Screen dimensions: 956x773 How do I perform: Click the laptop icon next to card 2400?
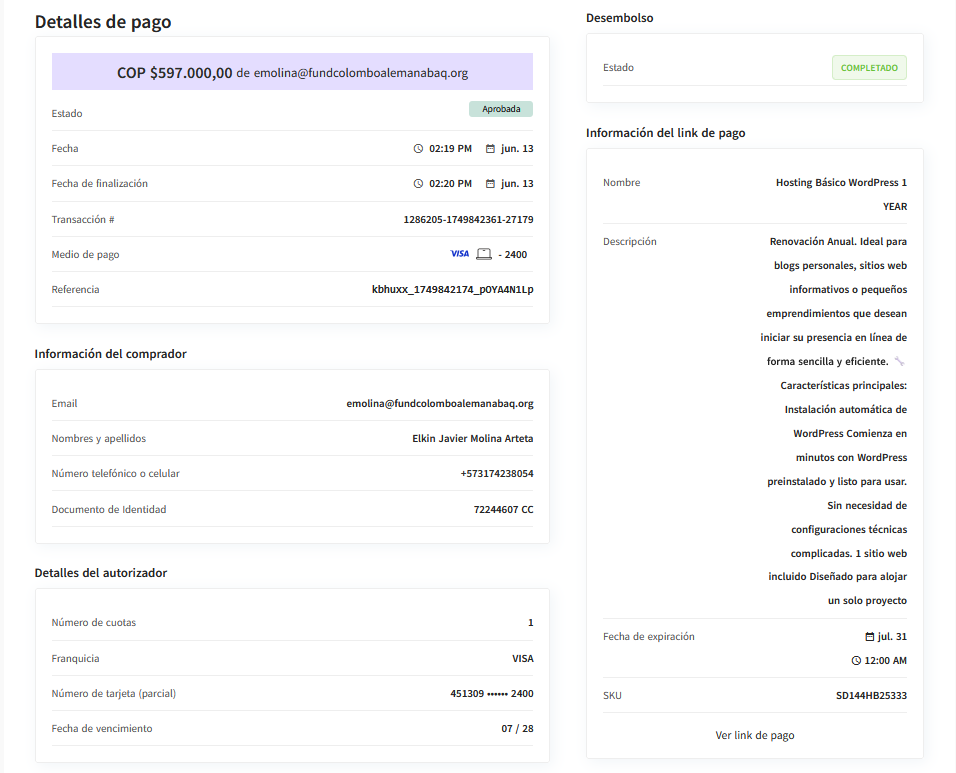484,254
